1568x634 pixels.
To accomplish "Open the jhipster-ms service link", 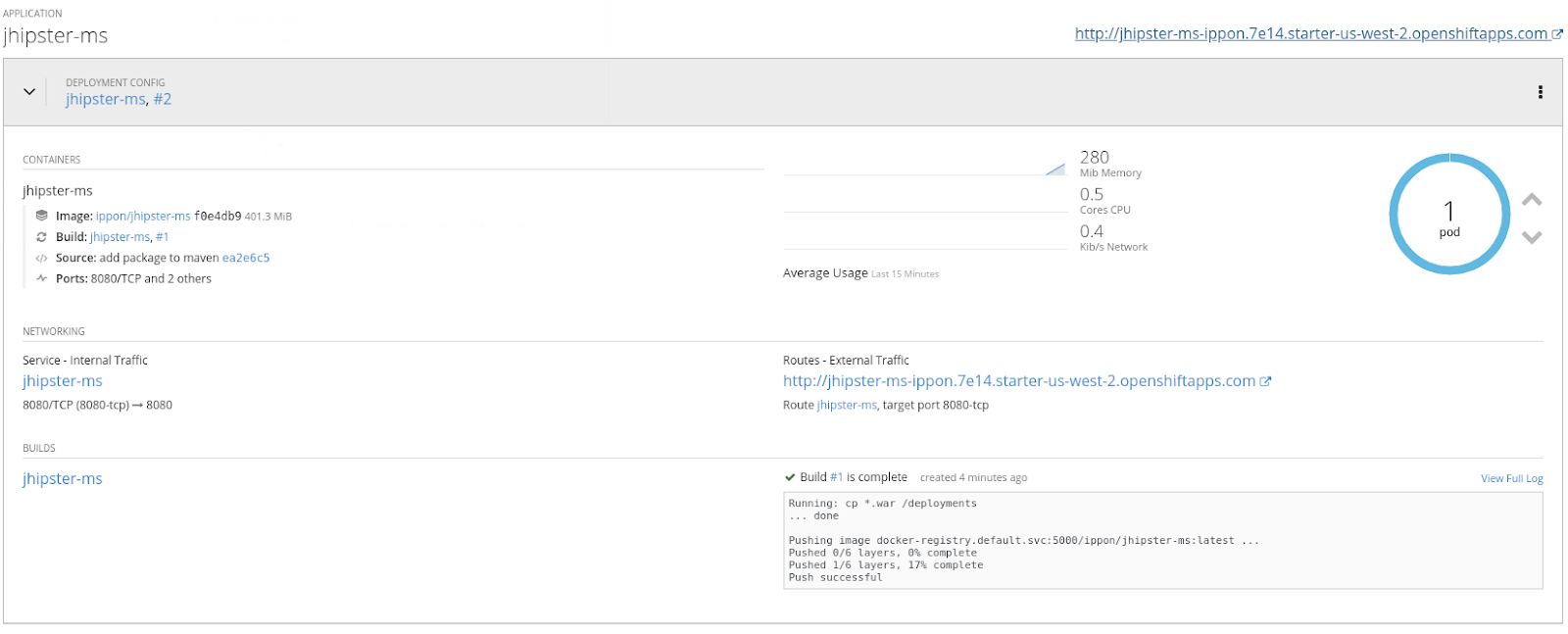I will (63, 381).
